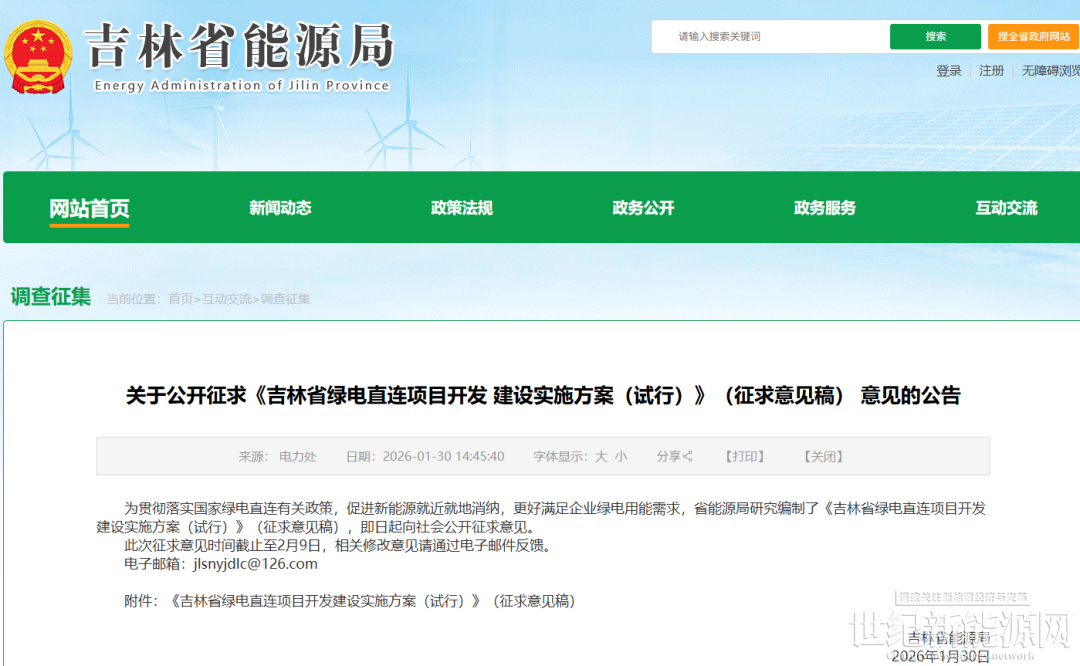Image resolution: width=1080 pixels, height=666 pixels.
Task: Click the national emblem logo
Action: click(38, 57)
